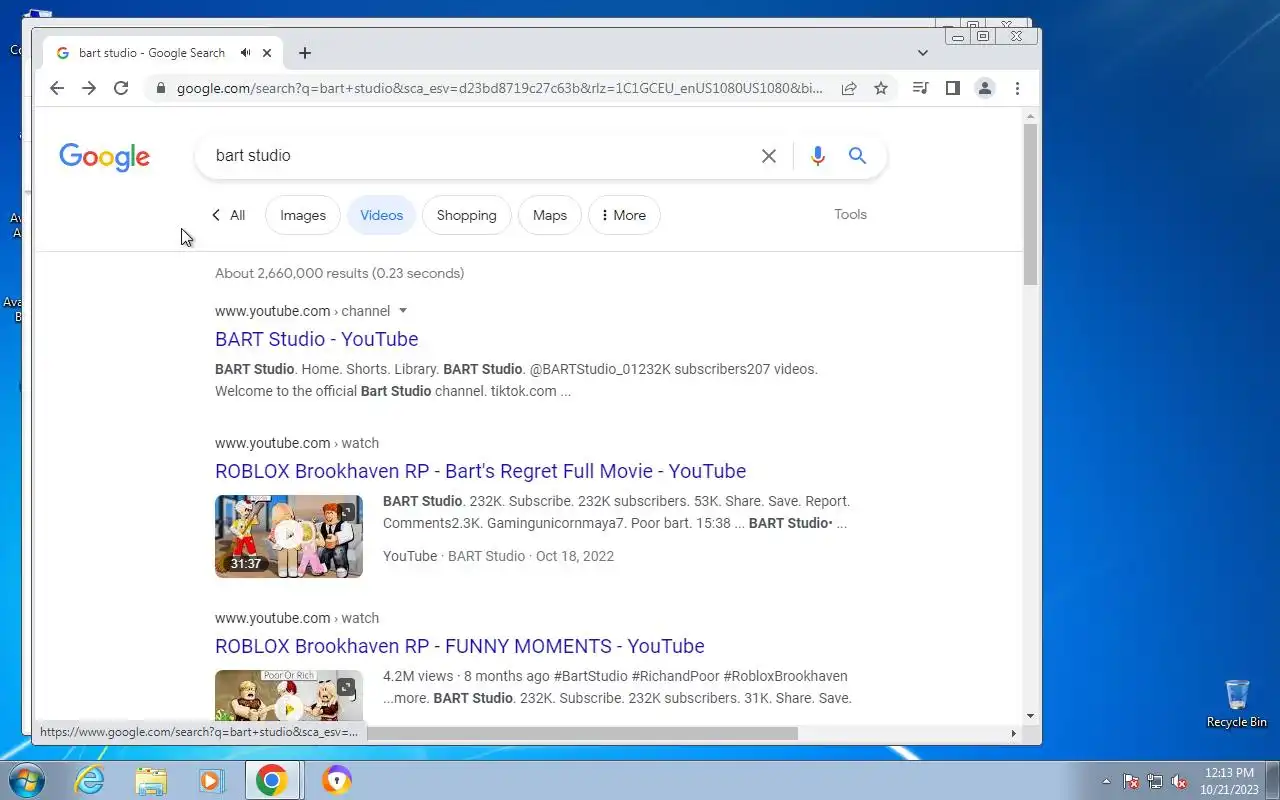This screenshot has height=800, width=1280.
Task: Click the browser forward arrow
Action: point(89,88)
